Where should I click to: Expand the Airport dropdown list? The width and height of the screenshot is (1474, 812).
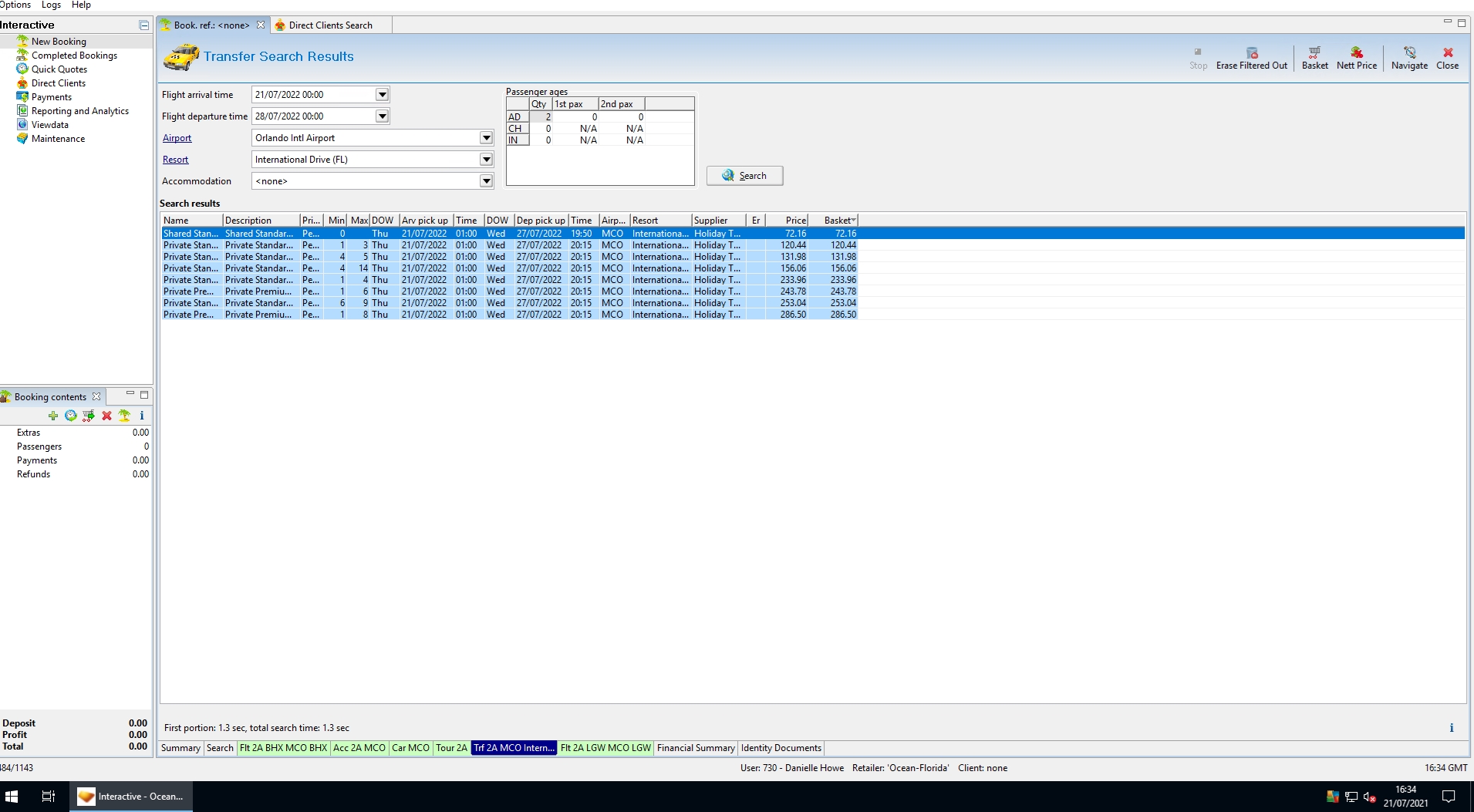[486, 138]
